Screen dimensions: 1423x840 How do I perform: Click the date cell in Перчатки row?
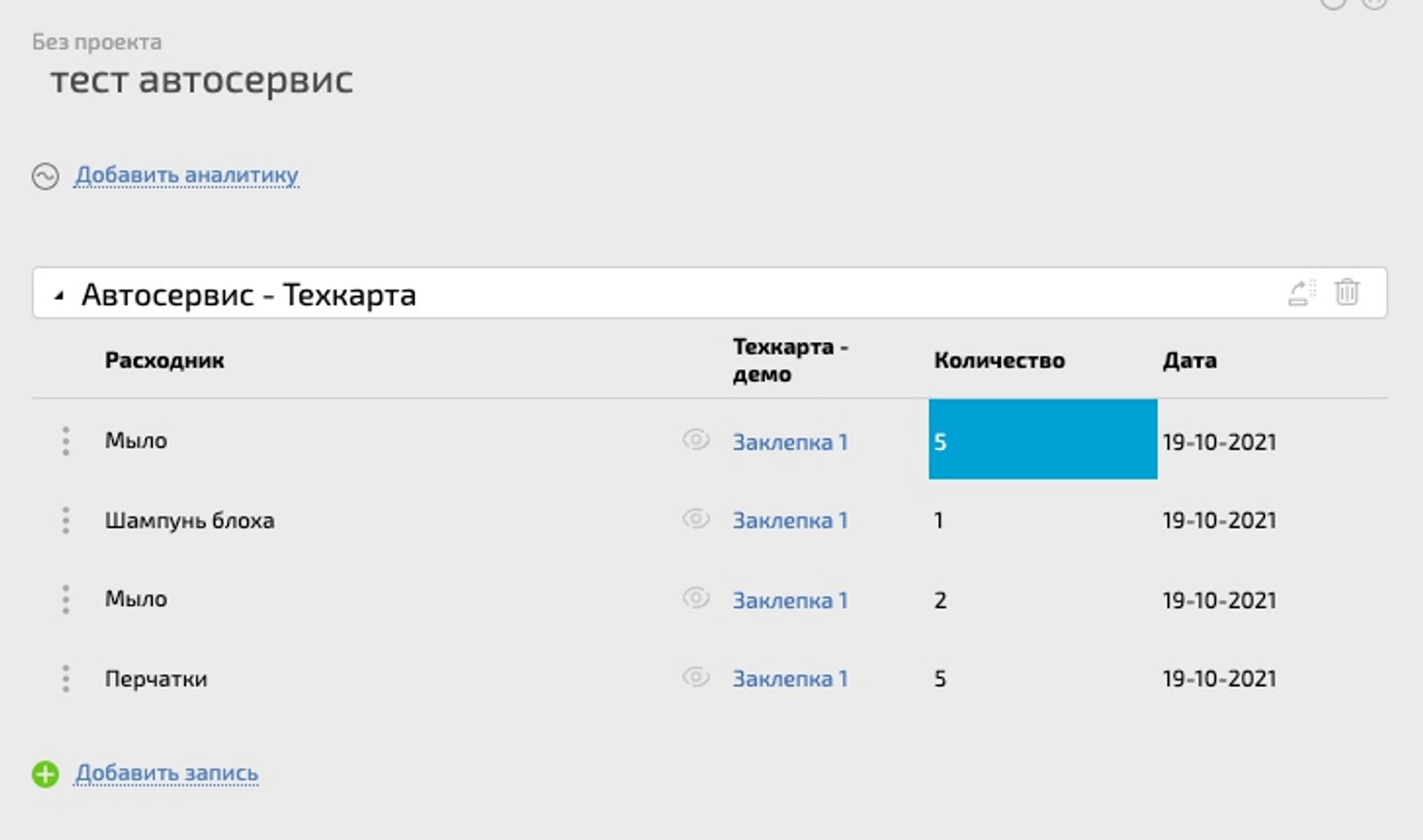click(1218, 679)
